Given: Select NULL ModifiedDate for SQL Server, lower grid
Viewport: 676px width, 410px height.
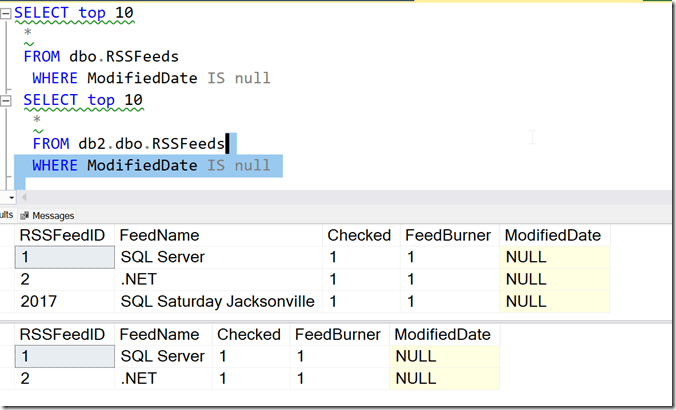Looking at the screenshot, I should tap(444, 357).
